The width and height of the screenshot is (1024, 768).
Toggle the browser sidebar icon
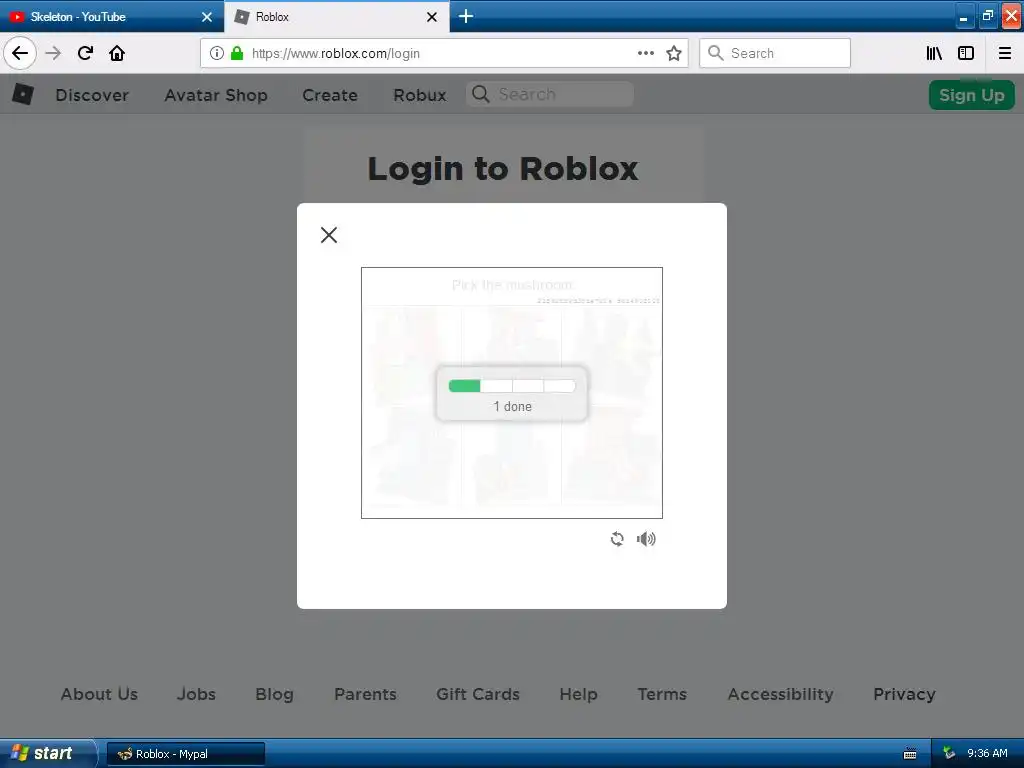tap(966, 53)
